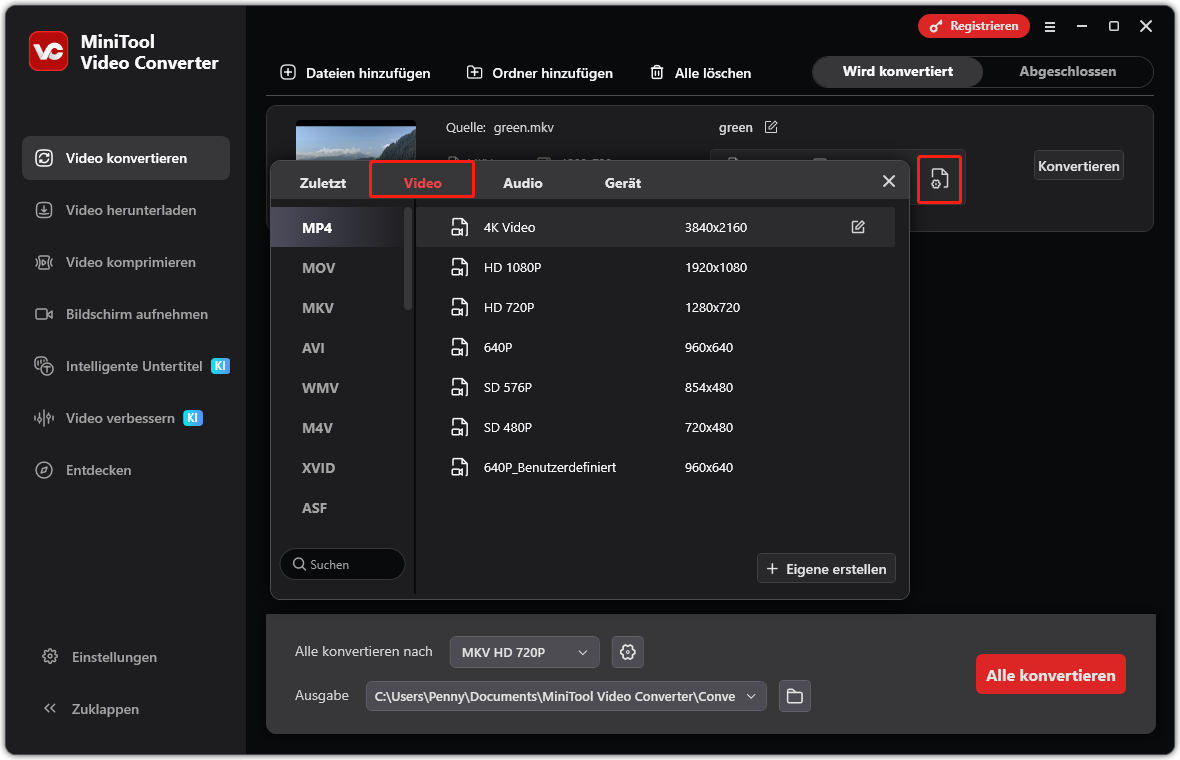Screen dimensions: 1180x760
Task: Open the hamburger menu icon
Action: click(1050, 26)
